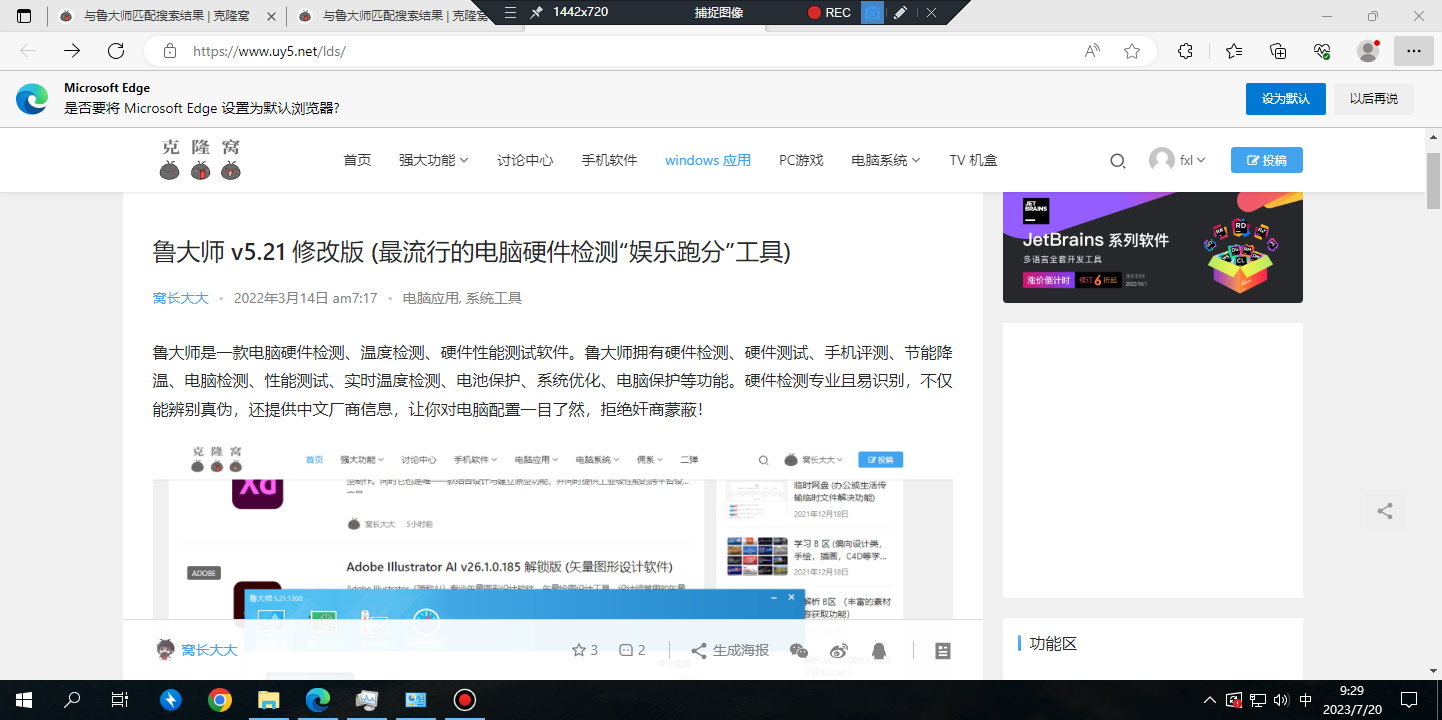Click the star favorite count icon

click(578, 650)
